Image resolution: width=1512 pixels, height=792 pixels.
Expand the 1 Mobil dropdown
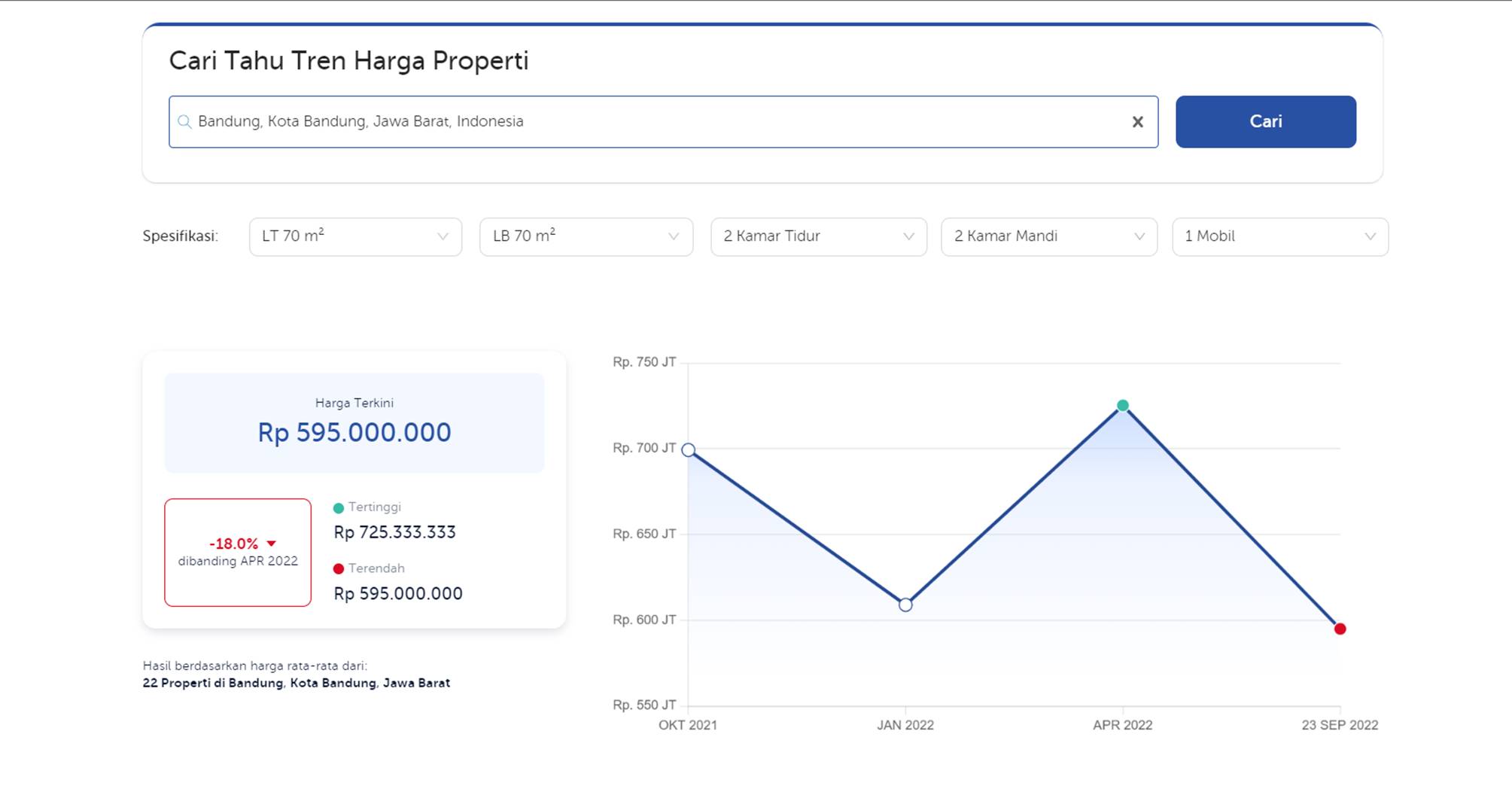[1279, 237]
